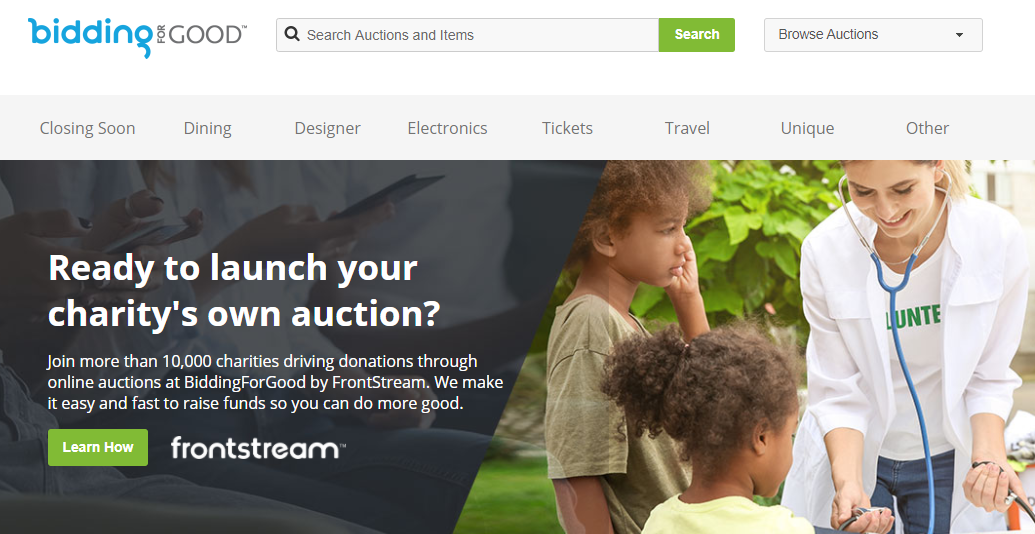Click the Browse Auctions dropdown arrow
Viewport: 1035px width, 534px height.
pos(959,35)
